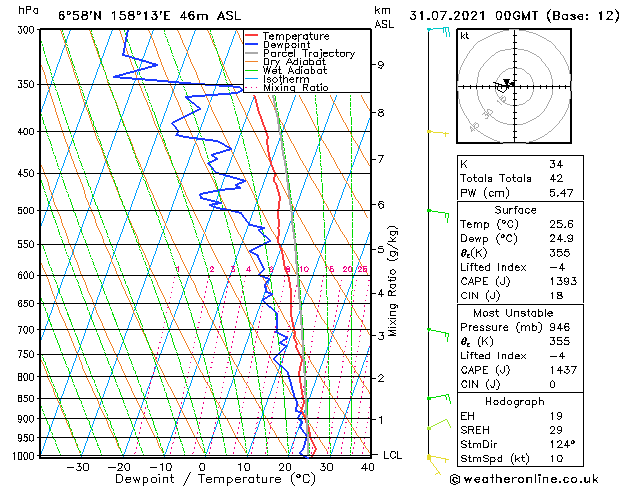Click the Surface CAPE value 1393
Screen dimensions: 629x486
(x=563, y=281)
